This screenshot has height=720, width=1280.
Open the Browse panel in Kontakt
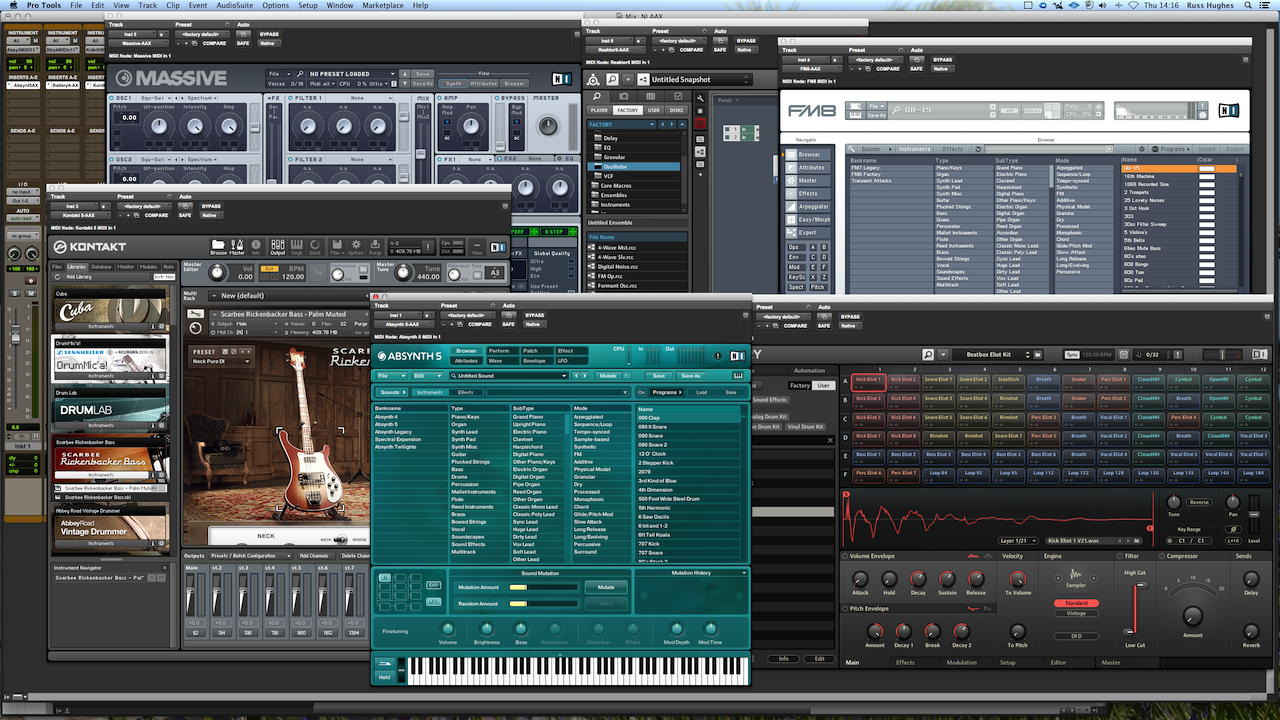219,247
